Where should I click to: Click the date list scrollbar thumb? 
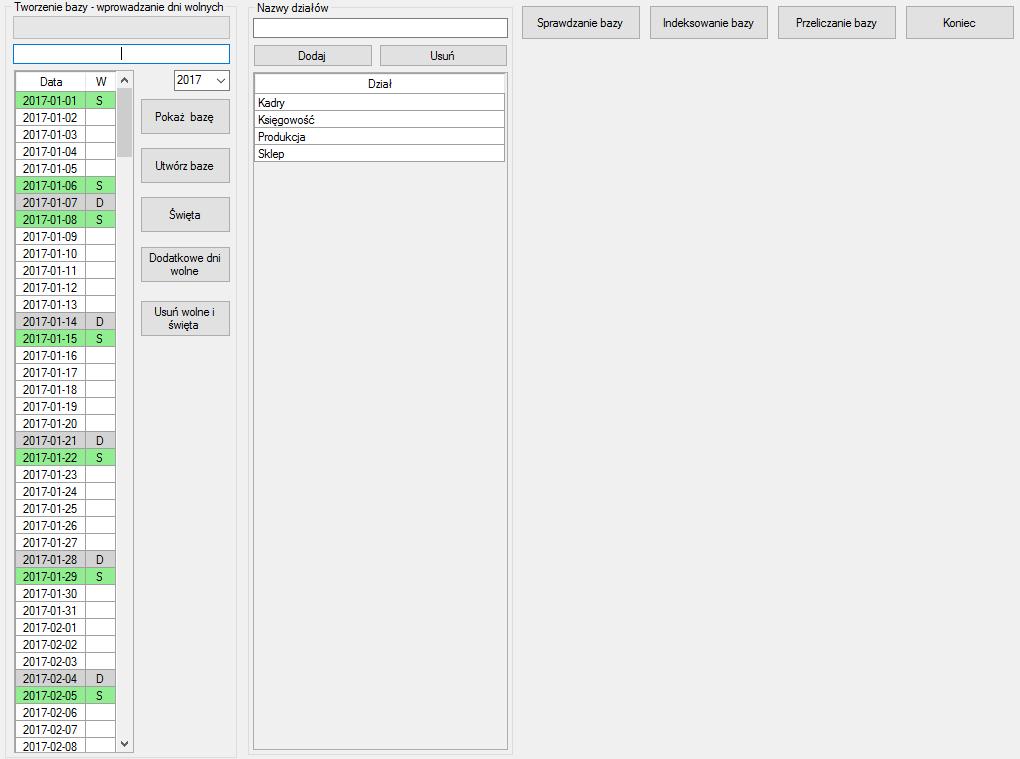point(125,122)
